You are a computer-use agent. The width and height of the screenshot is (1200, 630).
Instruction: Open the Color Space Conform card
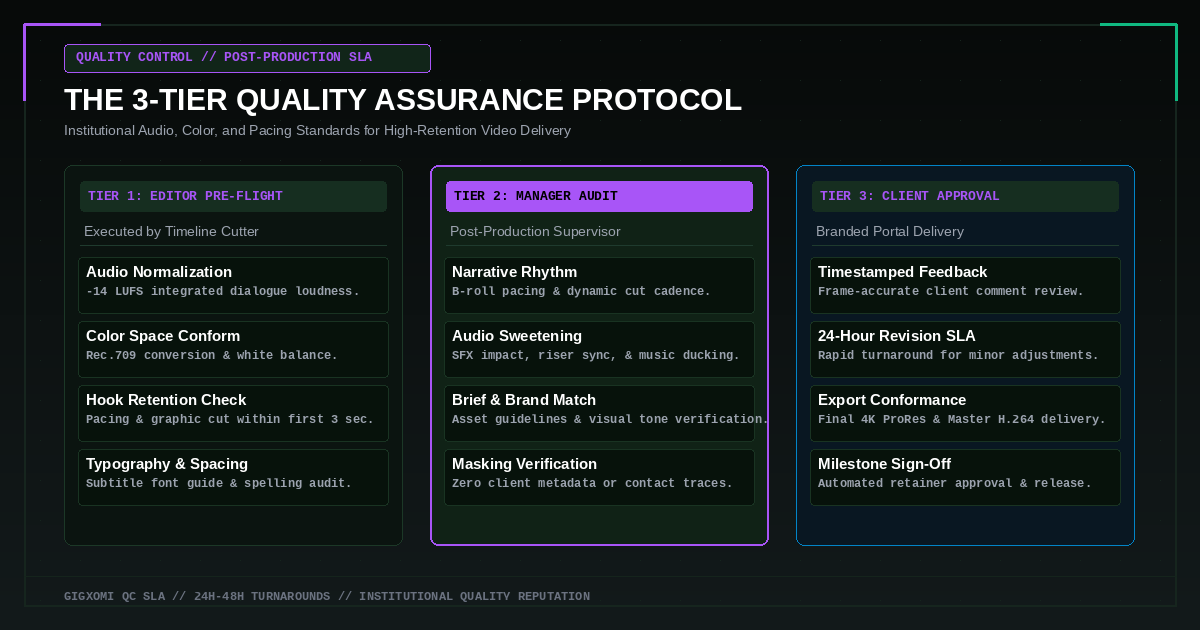coord(233,349)
